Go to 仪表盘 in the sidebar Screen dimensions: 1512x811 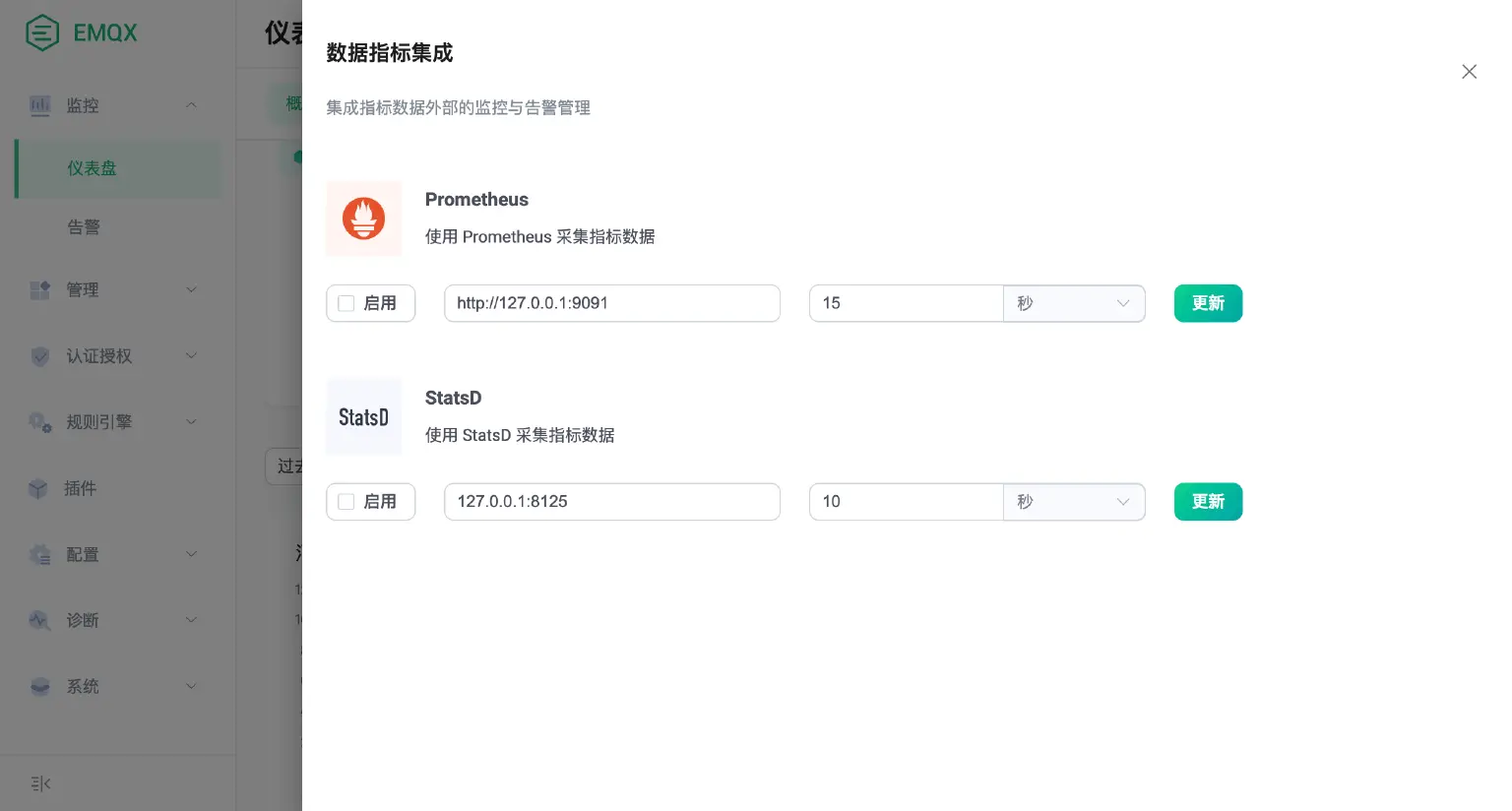pos(92,168)
